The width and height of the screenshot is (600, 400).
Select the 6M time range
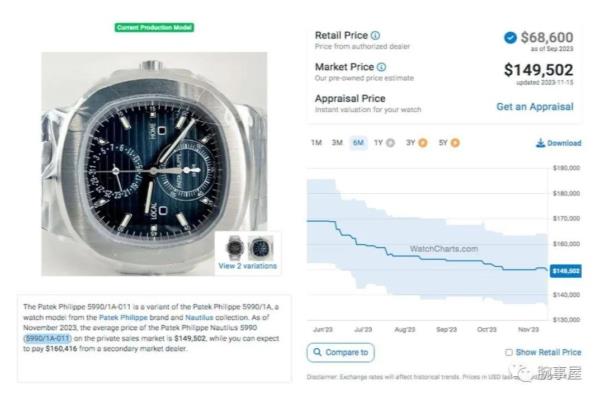point(358,143)
